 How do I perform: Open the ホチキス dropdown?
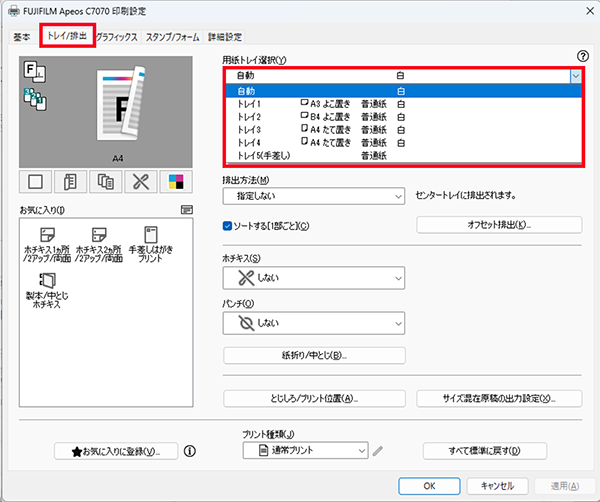point(313,278)
